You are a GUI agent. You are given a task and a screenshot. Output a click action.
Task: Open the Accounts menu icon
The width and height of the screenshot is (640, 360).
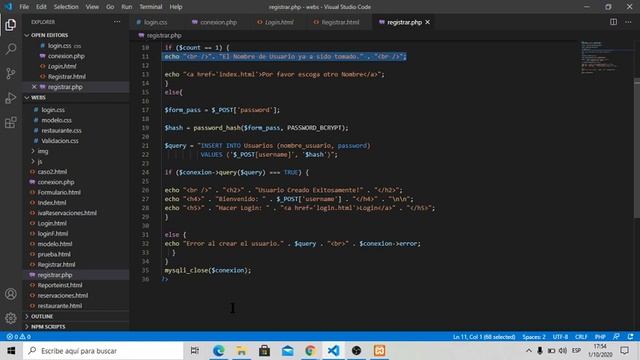(11, 294)
